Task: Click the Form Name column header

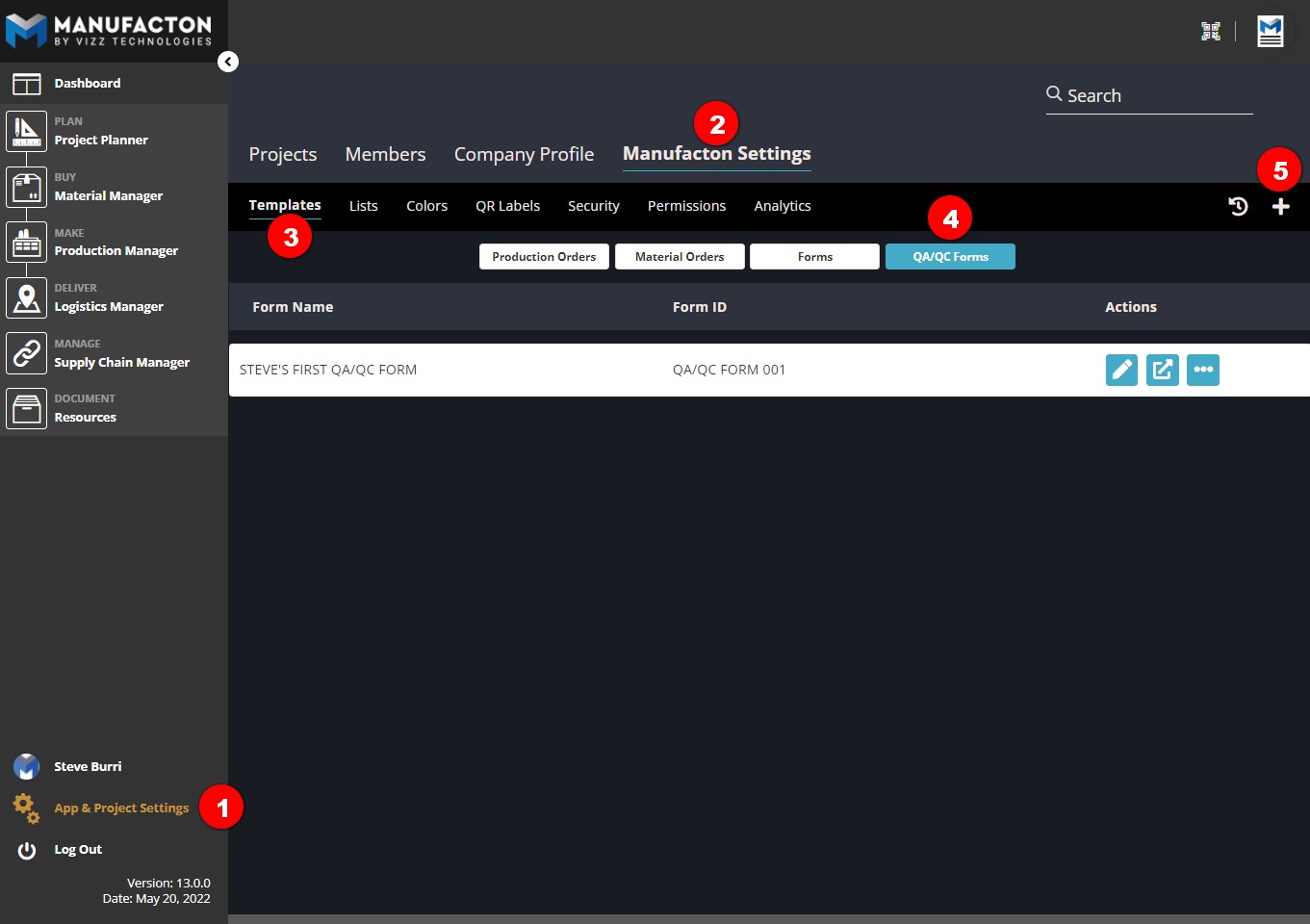Action: click(293, 307)
